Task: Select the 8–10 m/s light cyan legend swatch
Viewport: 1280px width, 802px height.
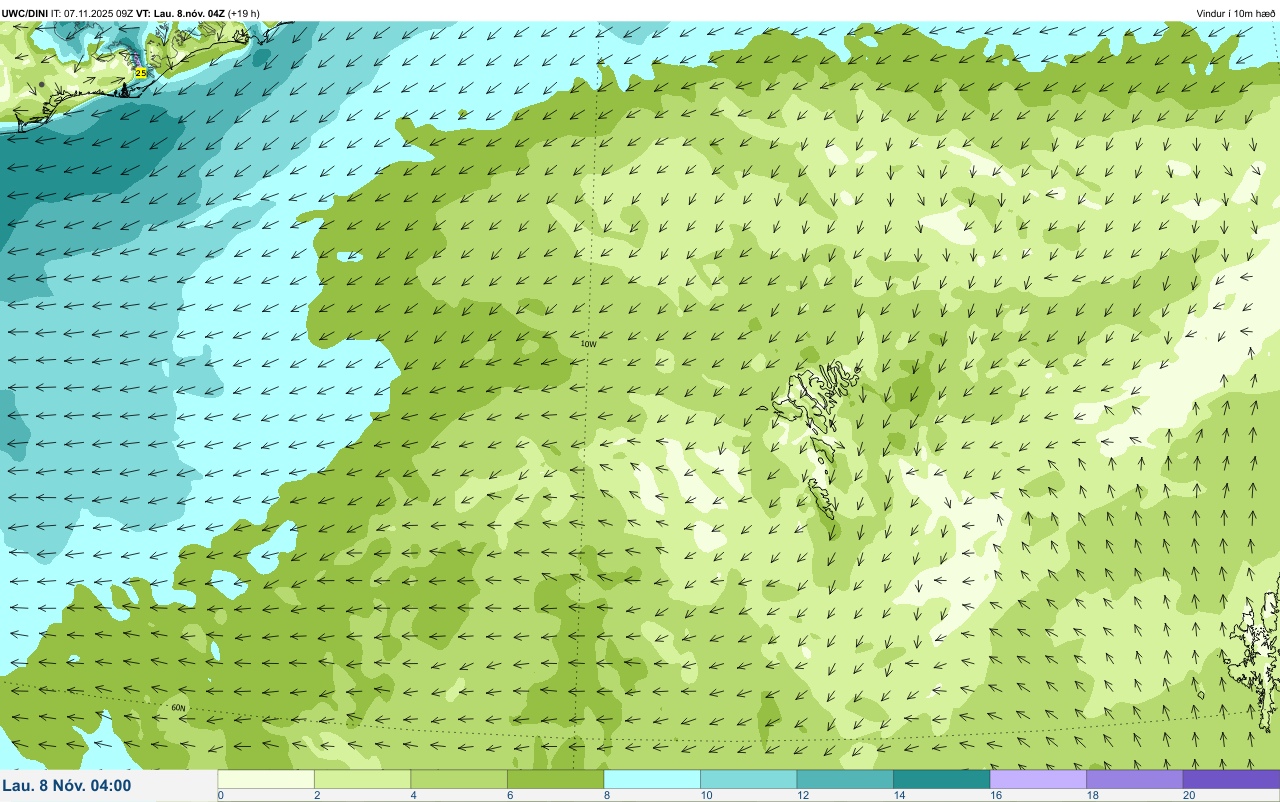Action: [652, 779]
